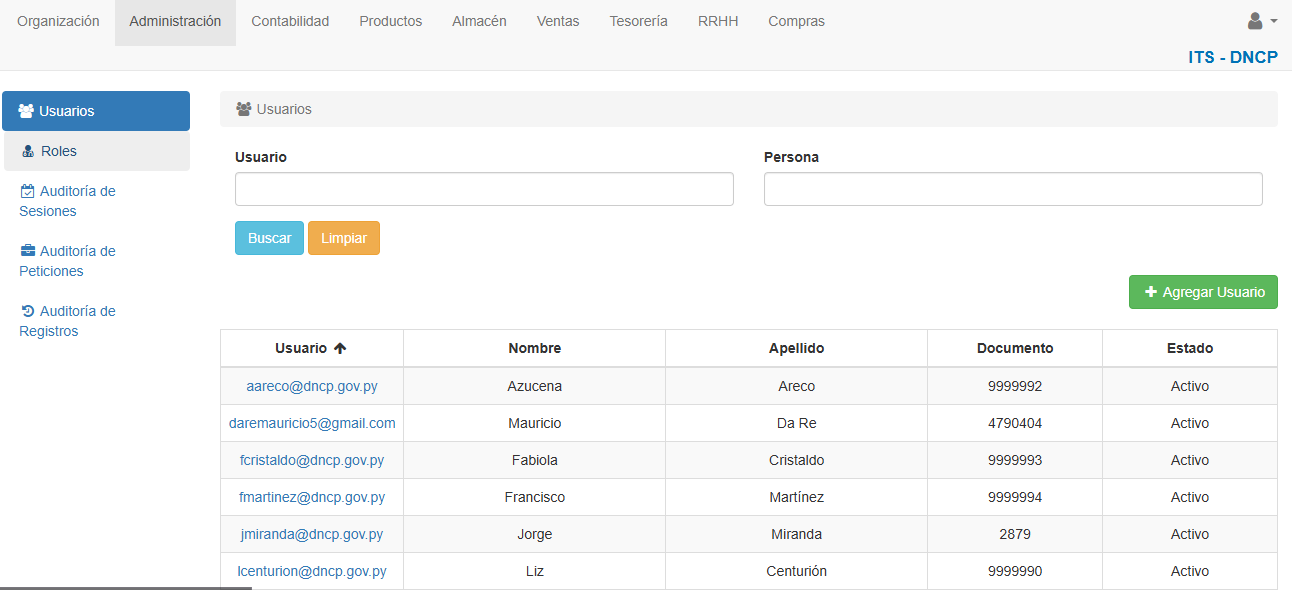Click the user account icon at top right
The image size is (1292, 590).
click(x=1254, y=21)
